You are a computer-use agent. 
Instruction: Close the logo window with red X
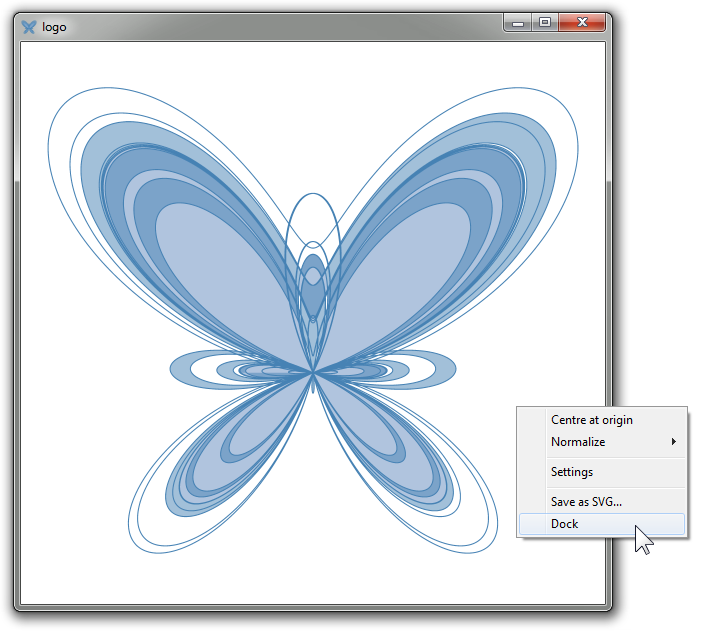584,22
